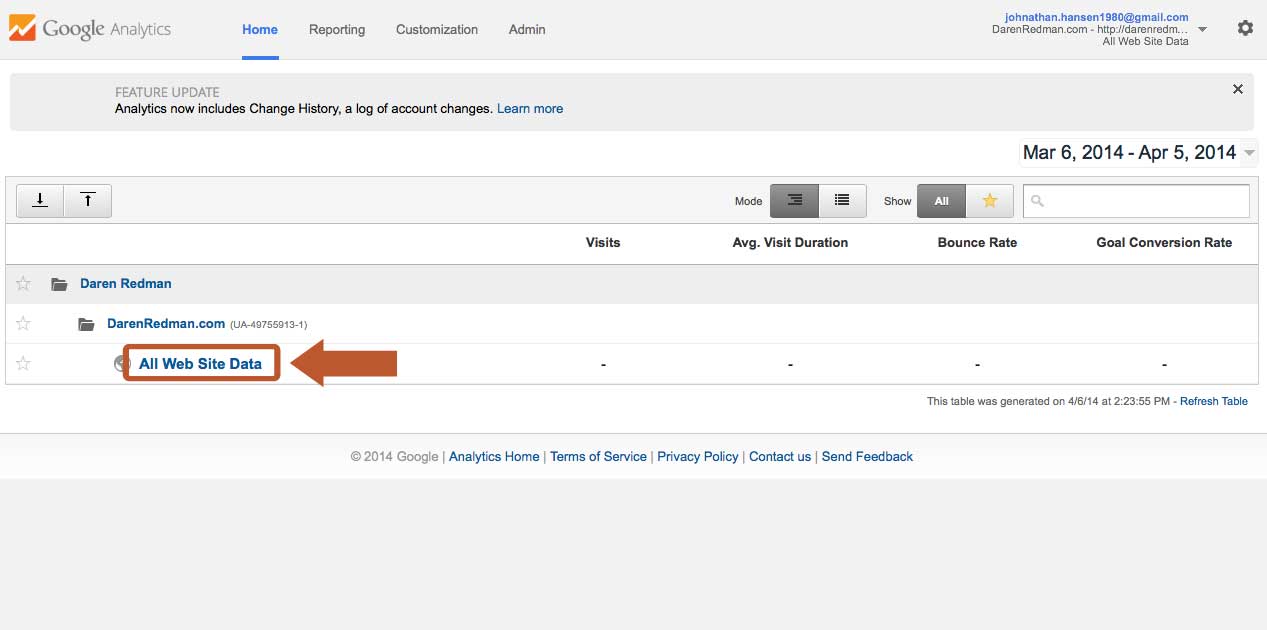Show only starred accounts
The width and height of the screenshot is (1267, 630).
click(x=990, y=201)
